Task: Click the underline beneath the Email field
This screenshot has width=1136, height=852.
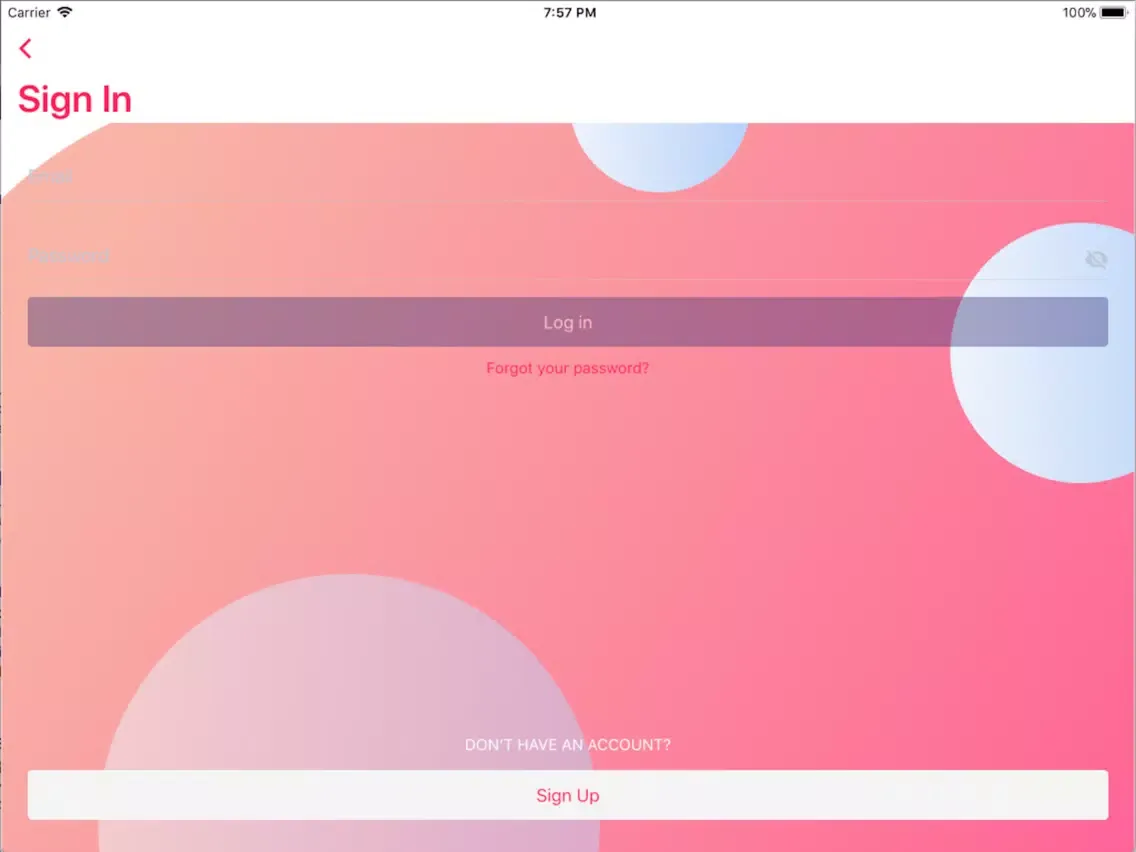Action: [567, 201]
